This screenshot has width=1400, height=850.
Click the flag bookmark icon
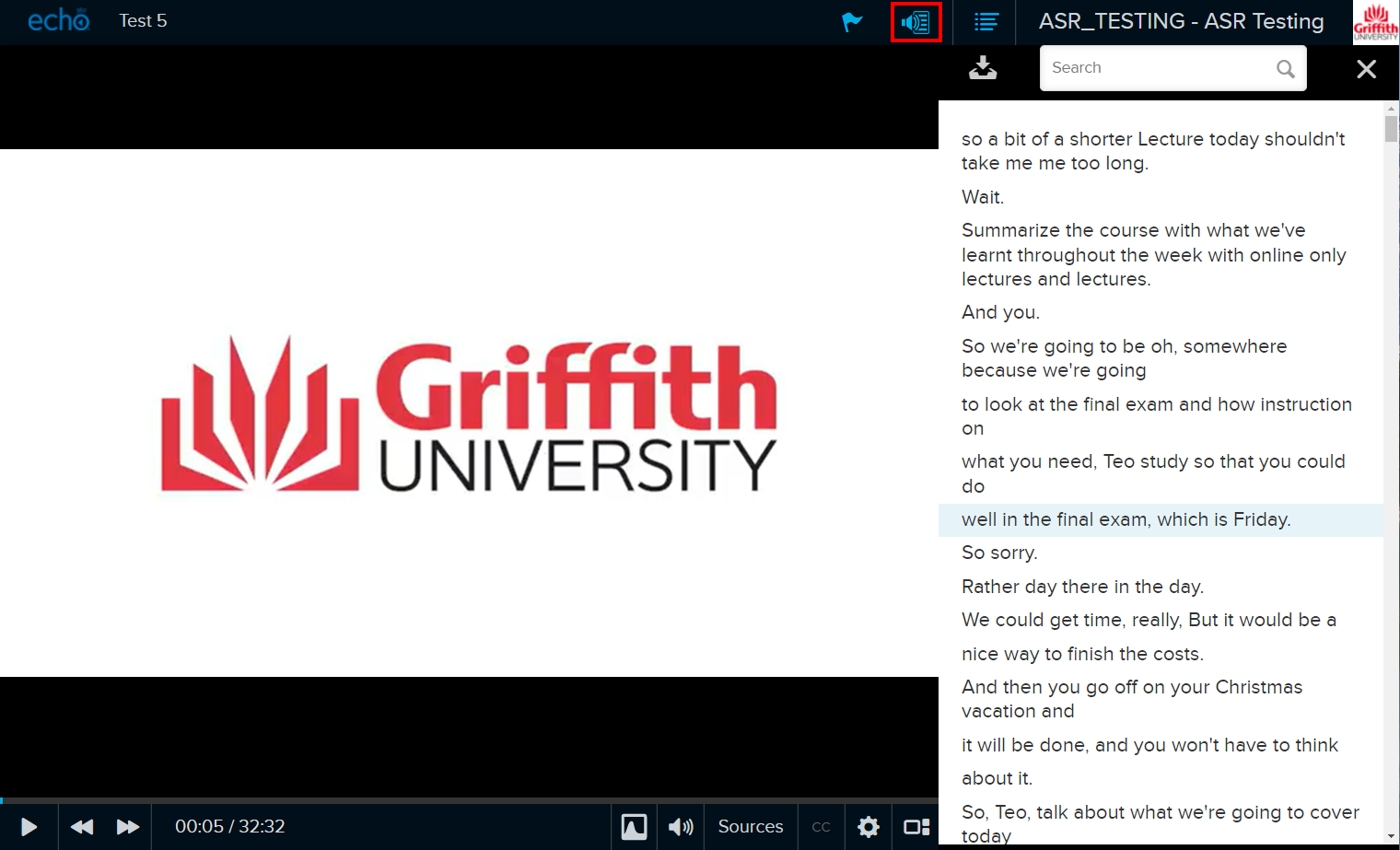click(x=852, y=22)
